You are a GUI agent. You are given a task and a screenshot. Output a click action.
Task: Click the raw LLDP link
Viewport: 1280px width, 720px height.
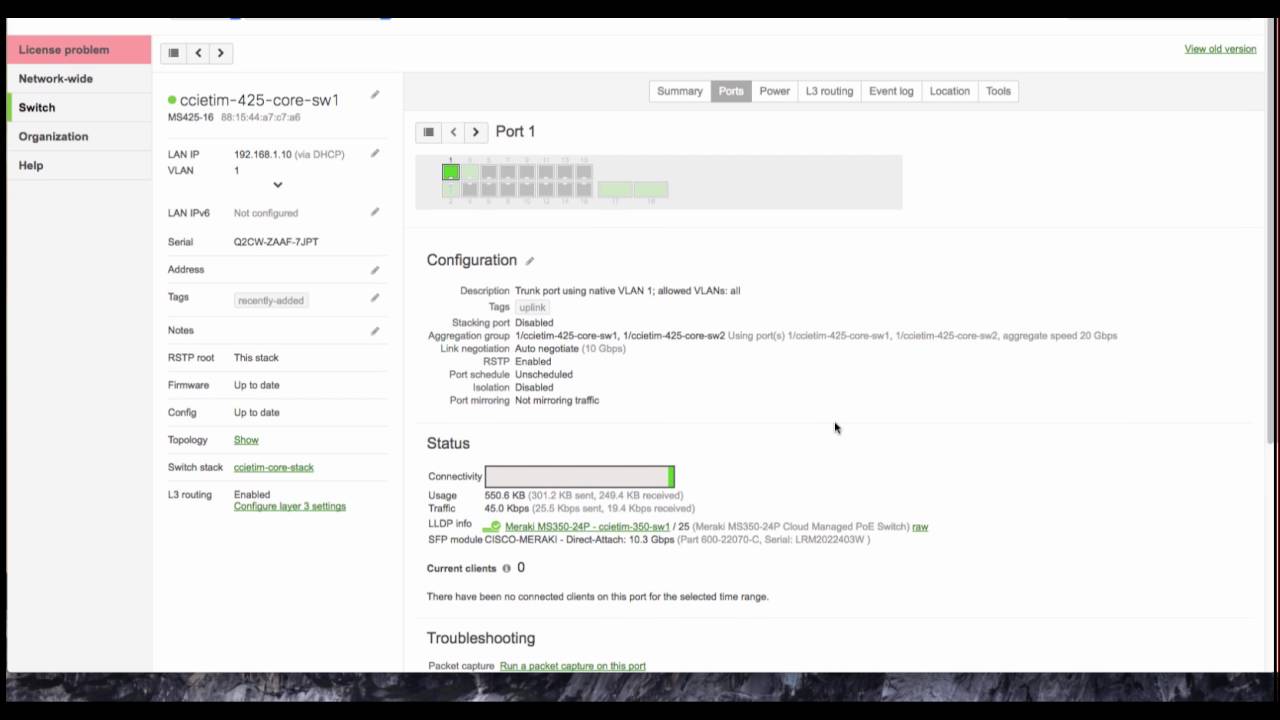coord(920,527)
